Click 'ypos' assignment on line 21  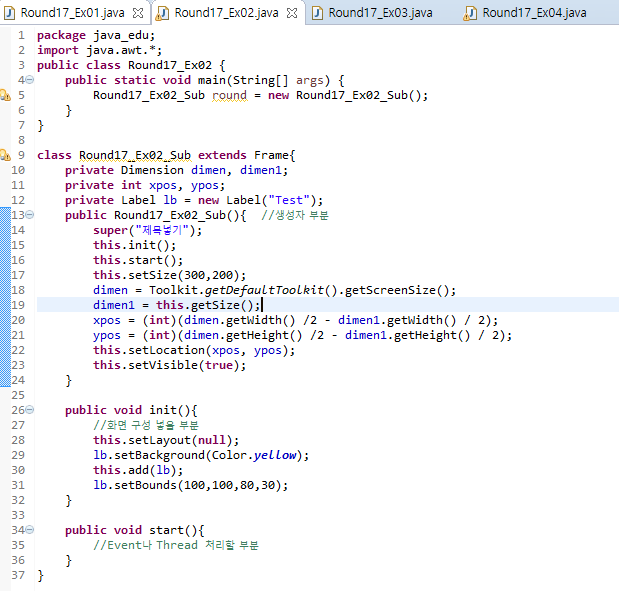(x=107, y=336)
